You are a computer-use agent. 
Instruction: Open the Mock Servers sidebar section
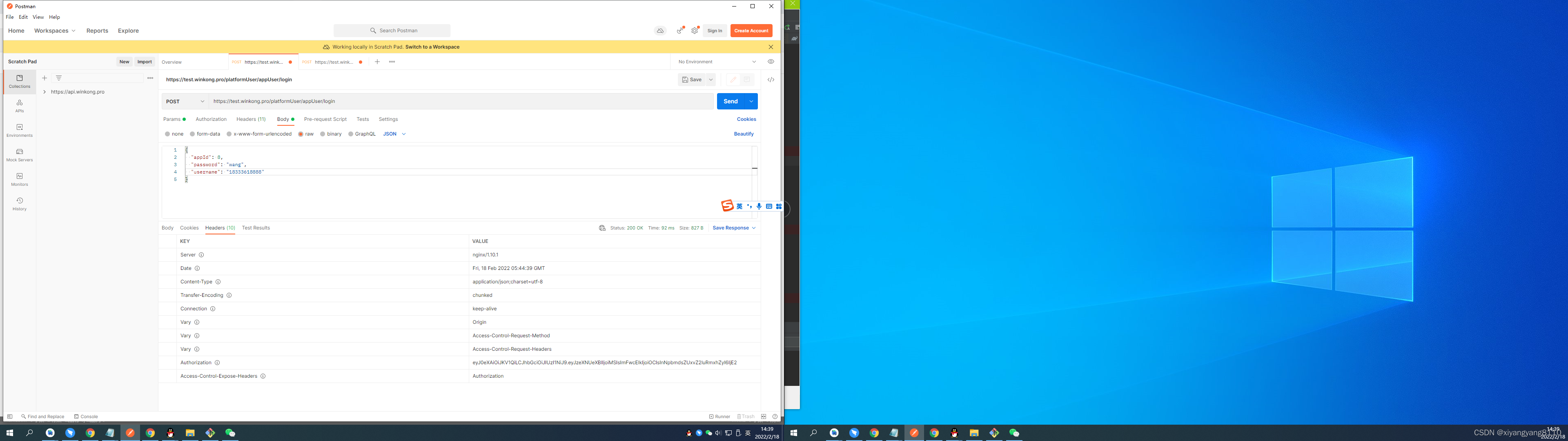pos(20,155)
